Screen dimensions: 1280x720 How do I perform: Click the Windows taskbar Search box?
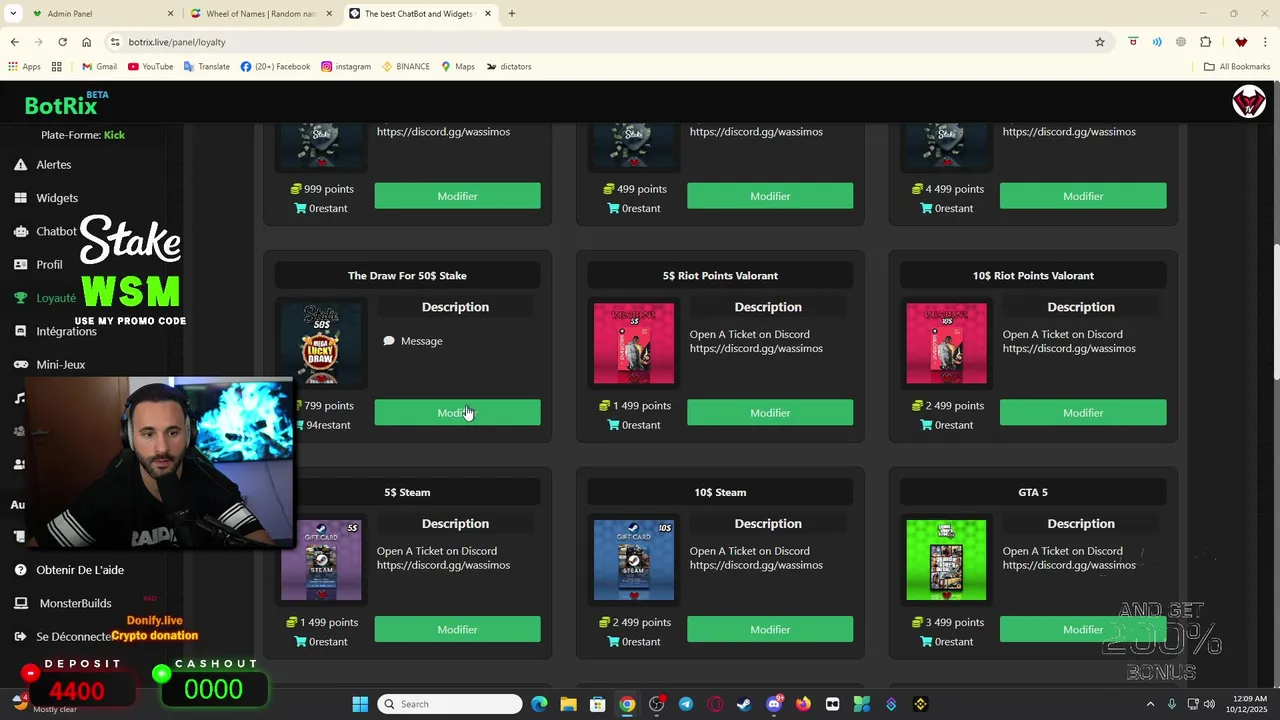point(451,704)
